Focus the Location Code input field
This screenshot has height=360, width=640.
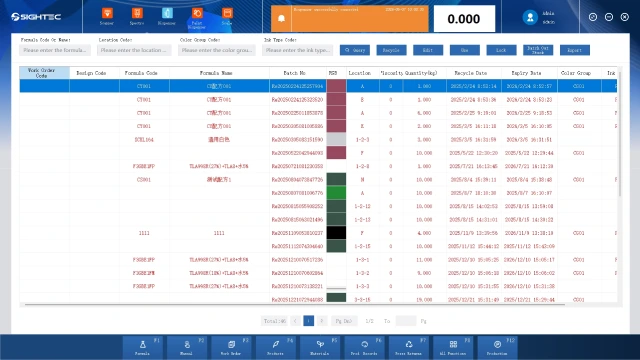click(x=134, y=50)
